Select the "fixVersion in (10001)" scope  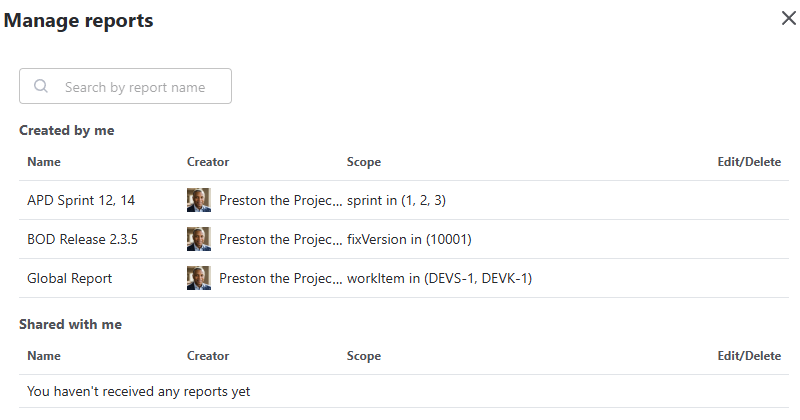pos(409,239)
